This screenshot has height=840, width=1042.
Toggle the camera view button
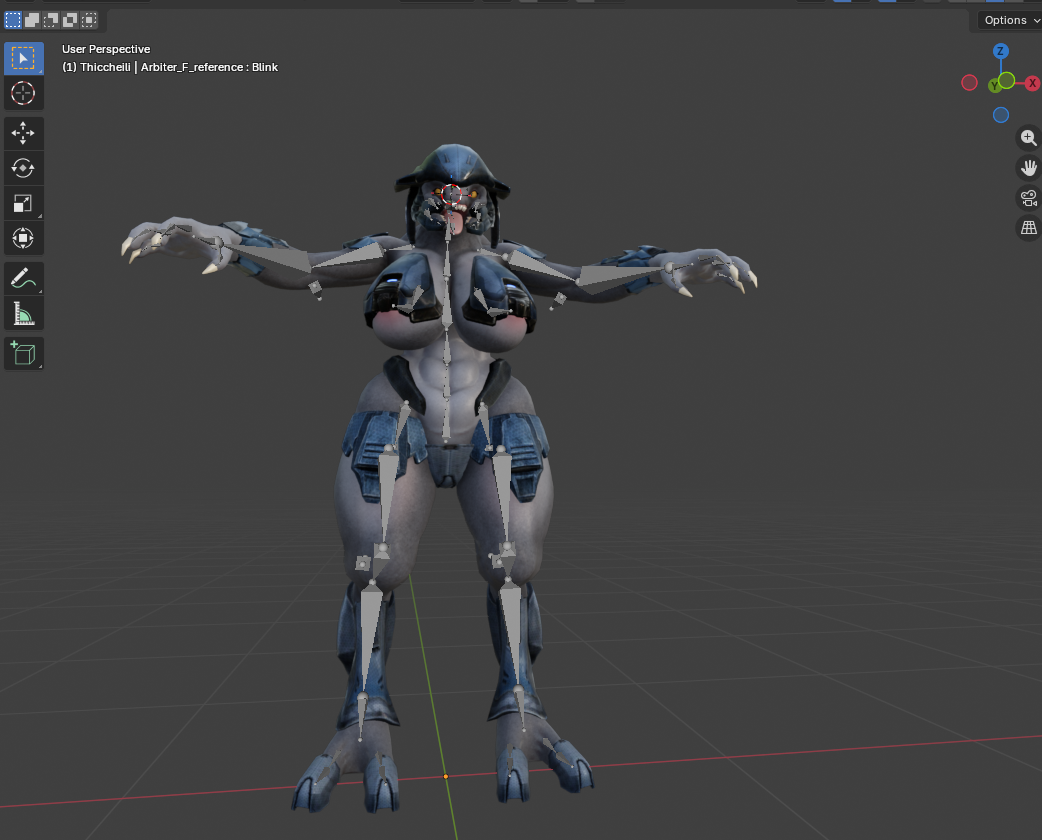pyautogui.click(x=1028, y=198)
